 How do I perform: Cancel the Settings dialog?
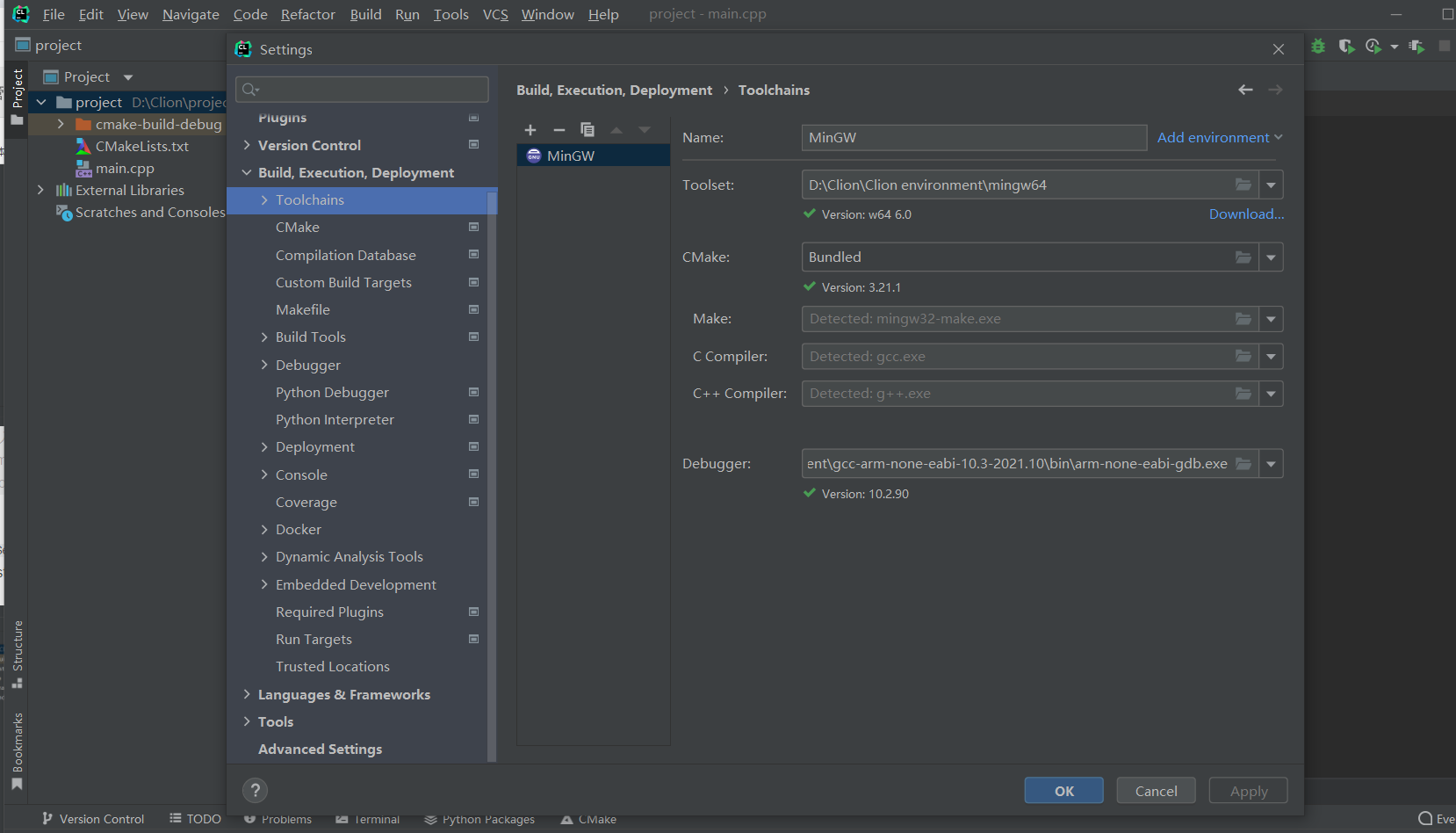pyautogui.click(x=1156, y=791)
